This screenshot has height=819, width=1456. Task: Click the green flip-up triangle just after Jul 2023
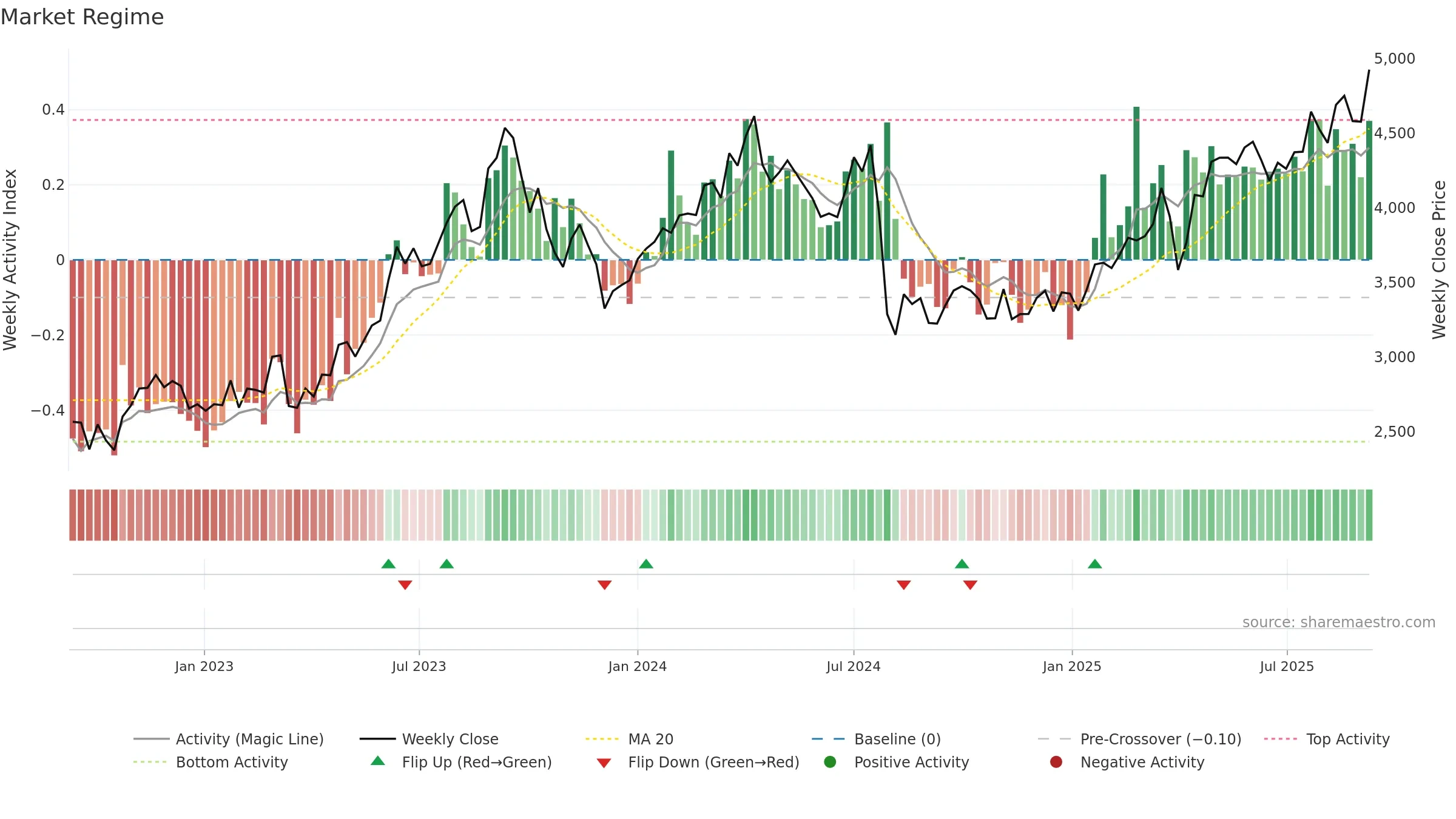[447, 564]
